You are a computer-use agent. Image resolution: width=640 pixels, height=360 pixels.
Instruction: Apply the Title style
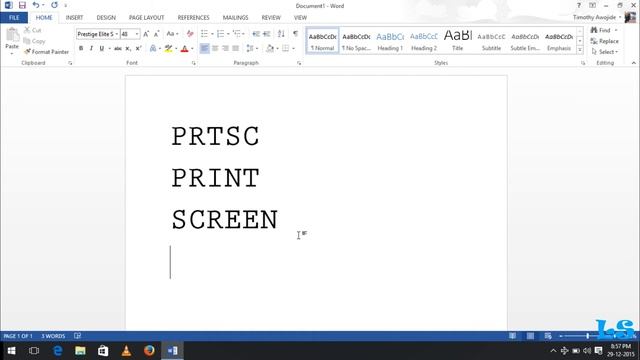coord(458,41)
